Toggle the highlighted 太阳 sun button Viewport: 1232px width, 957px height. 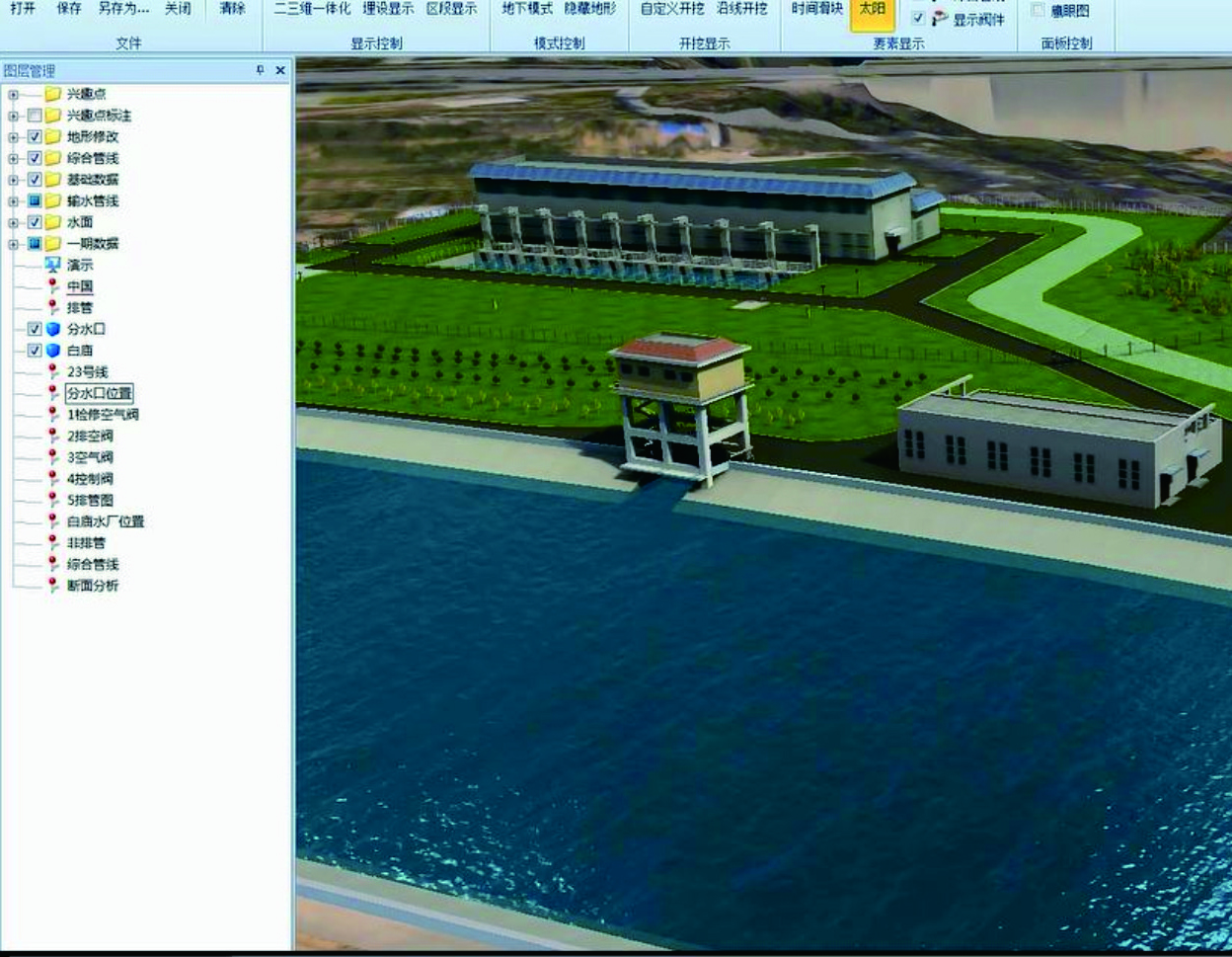(872, 11)
